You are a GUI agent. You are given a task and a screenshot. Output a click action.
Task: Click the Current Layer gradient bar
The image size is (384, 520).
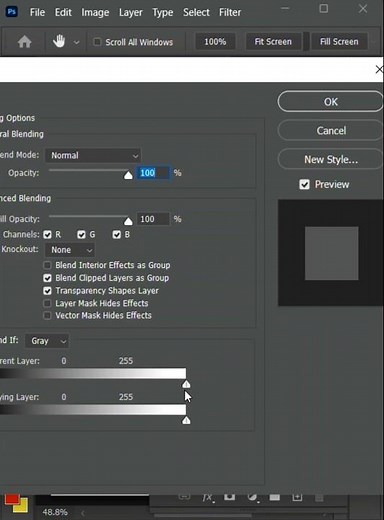93,373
